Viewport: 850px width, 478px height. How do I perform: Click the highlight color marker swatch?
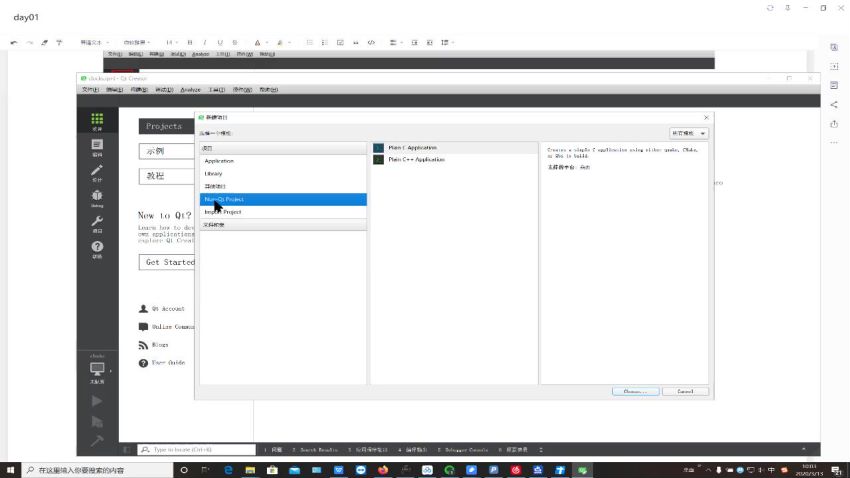pos(280,42)
